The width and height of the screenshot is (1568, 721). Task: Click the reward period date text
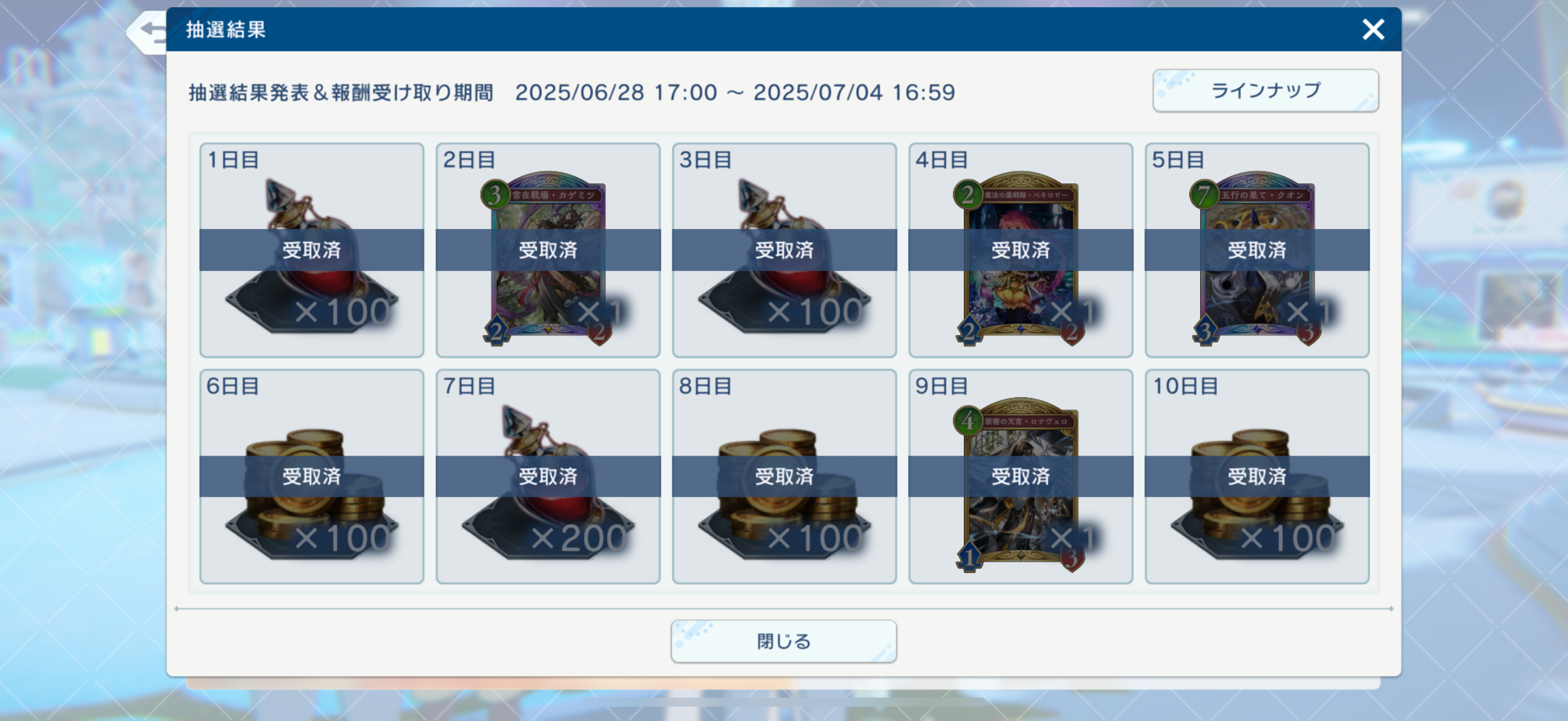point(736,93)
